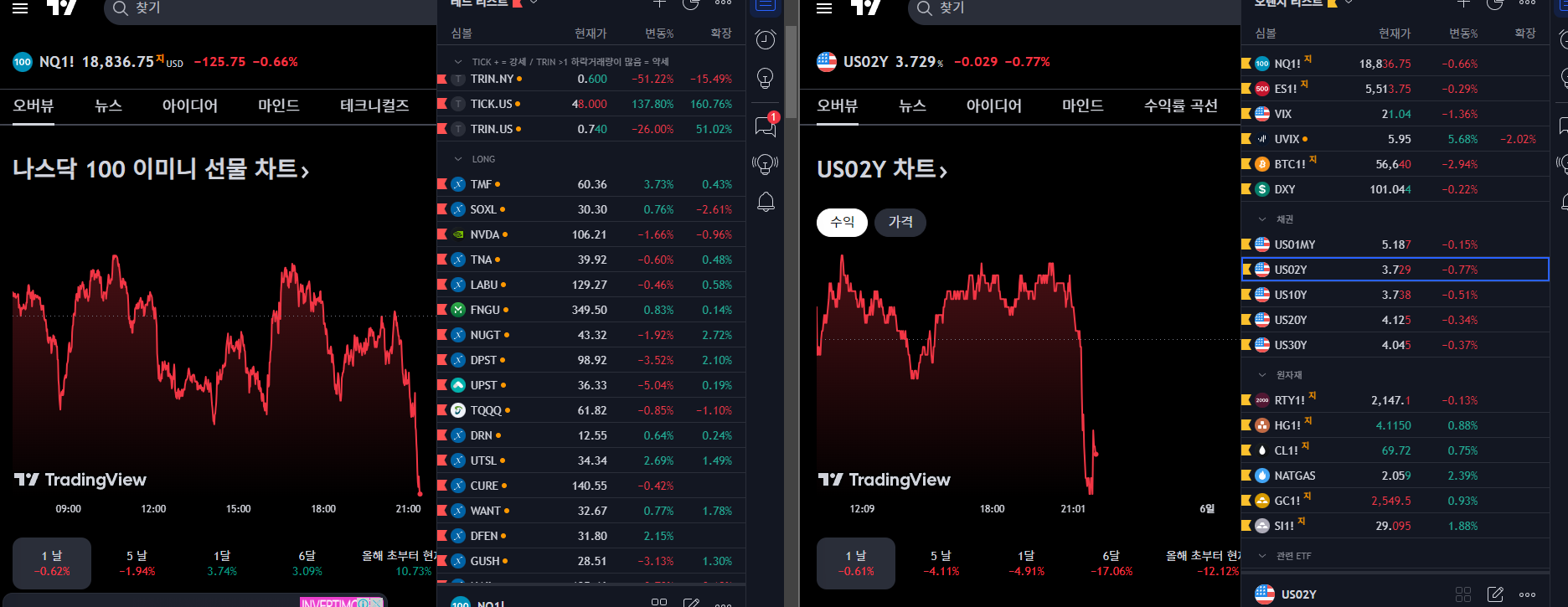Open the hamburger menu in the US02Y window
Screen dimensions: 1568x607
click(824, 8)
